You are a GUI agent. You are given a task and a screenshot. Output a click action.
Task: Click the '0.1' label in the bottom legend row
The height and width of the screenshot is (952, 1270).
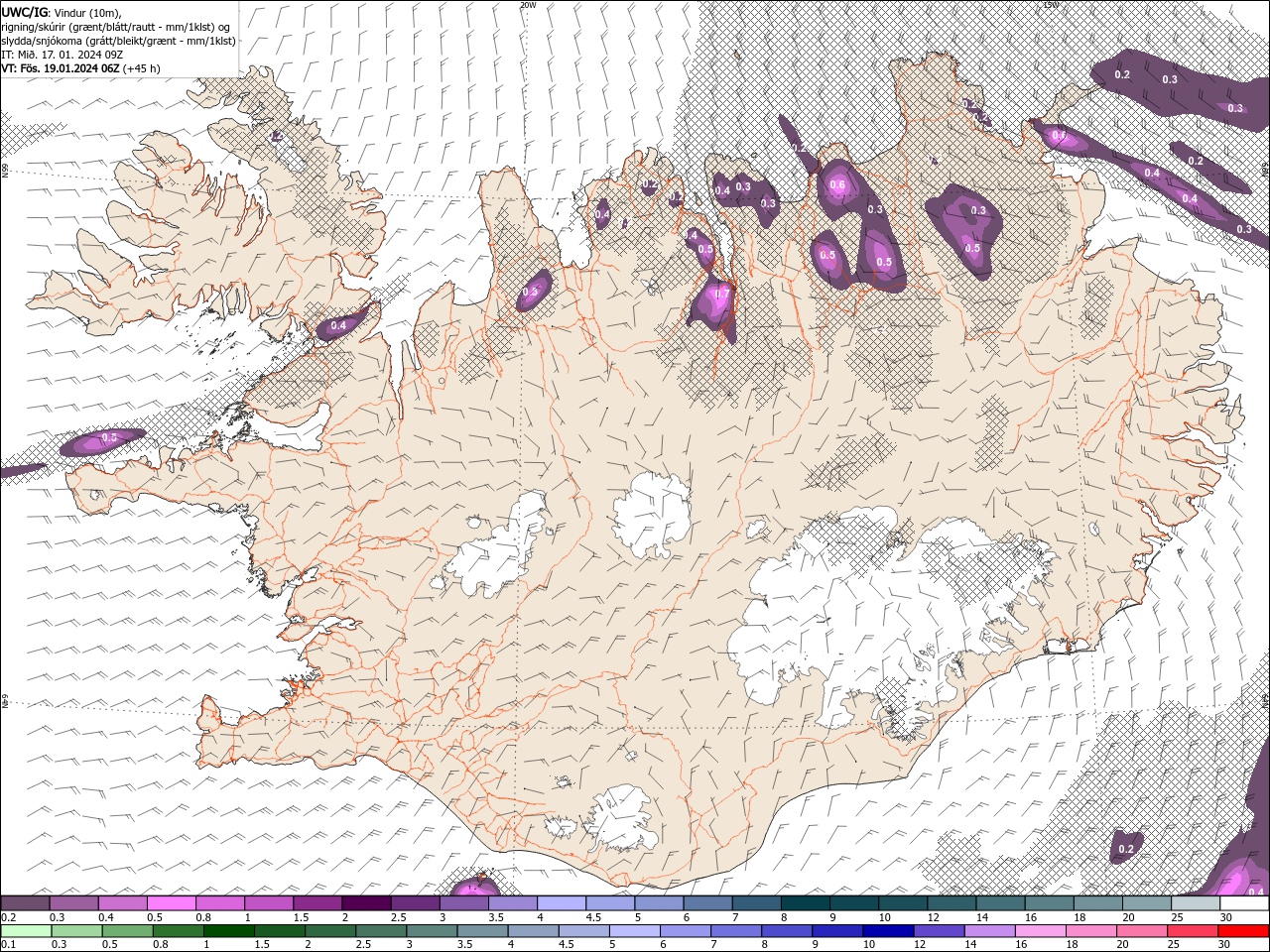click(x=8, y=945)
